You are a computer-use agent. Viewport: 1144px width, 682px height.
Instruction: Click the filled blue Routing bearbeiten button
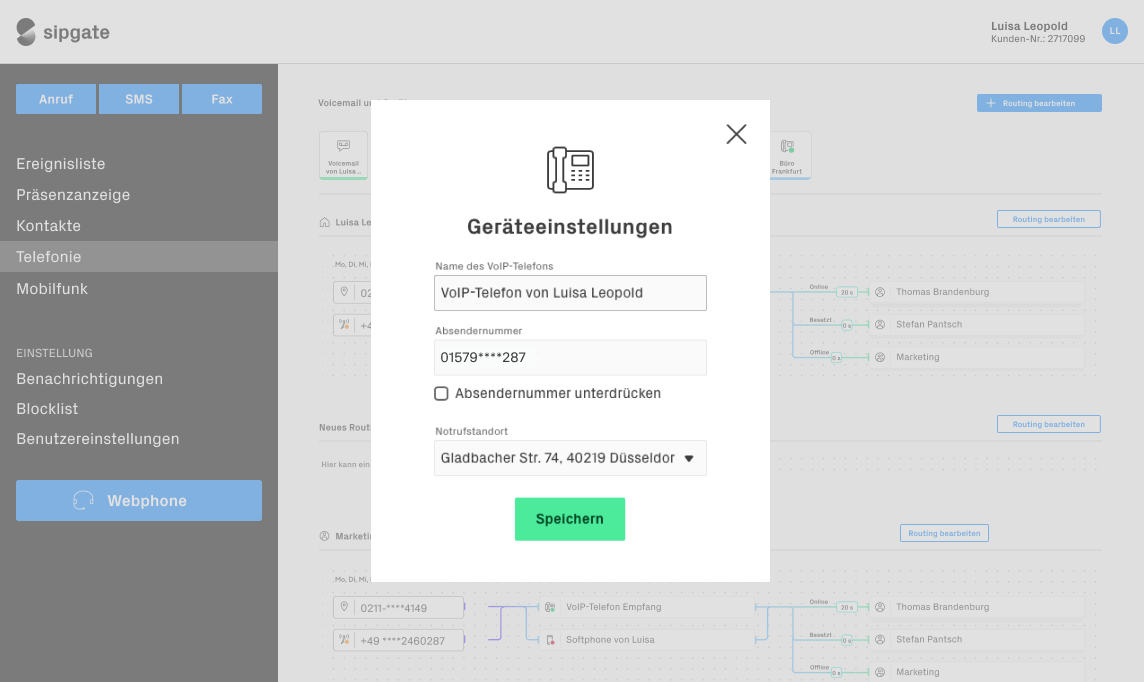[1039, 103]
